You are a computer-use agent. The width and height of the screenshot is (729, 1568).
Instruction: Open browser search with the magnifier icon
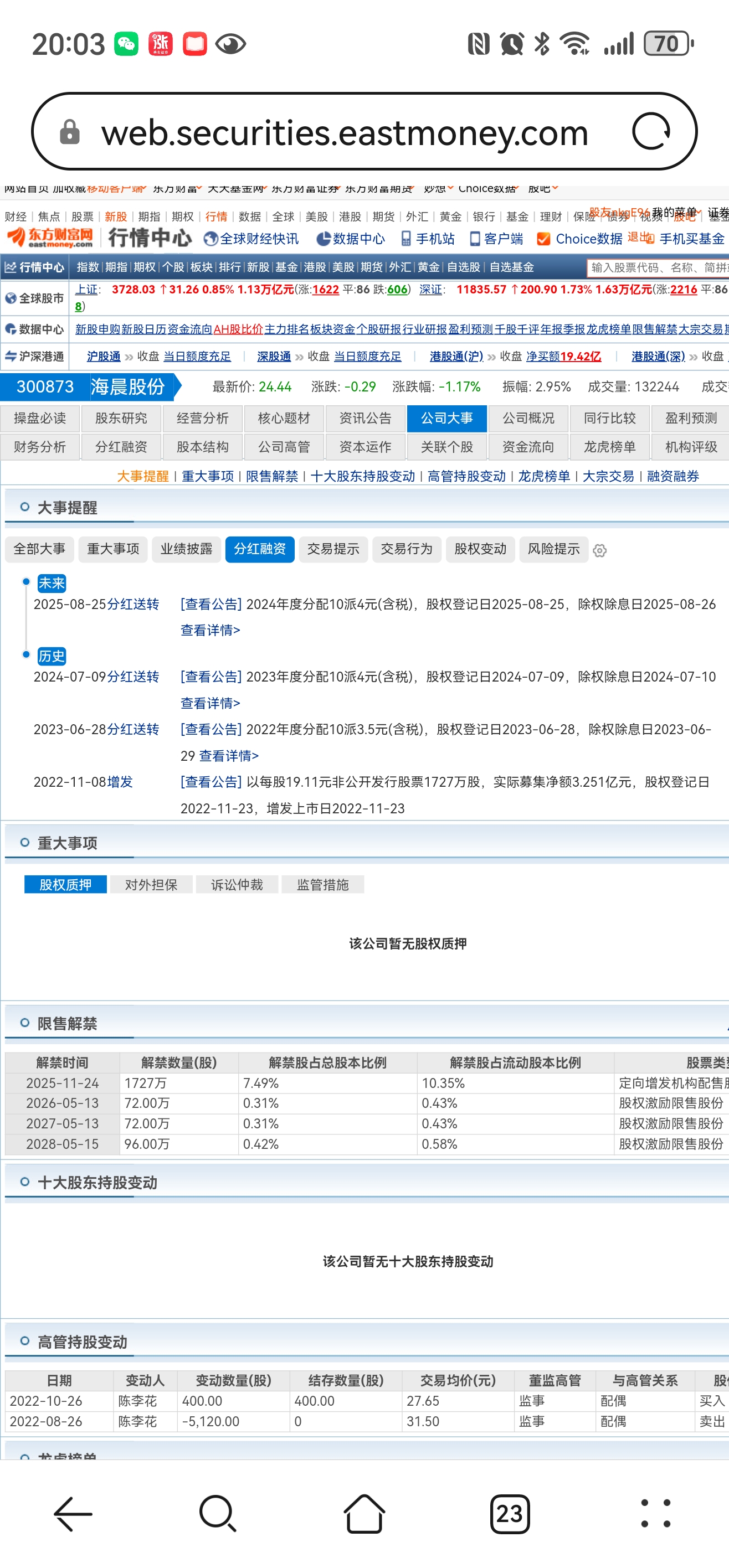(218, 1513)
